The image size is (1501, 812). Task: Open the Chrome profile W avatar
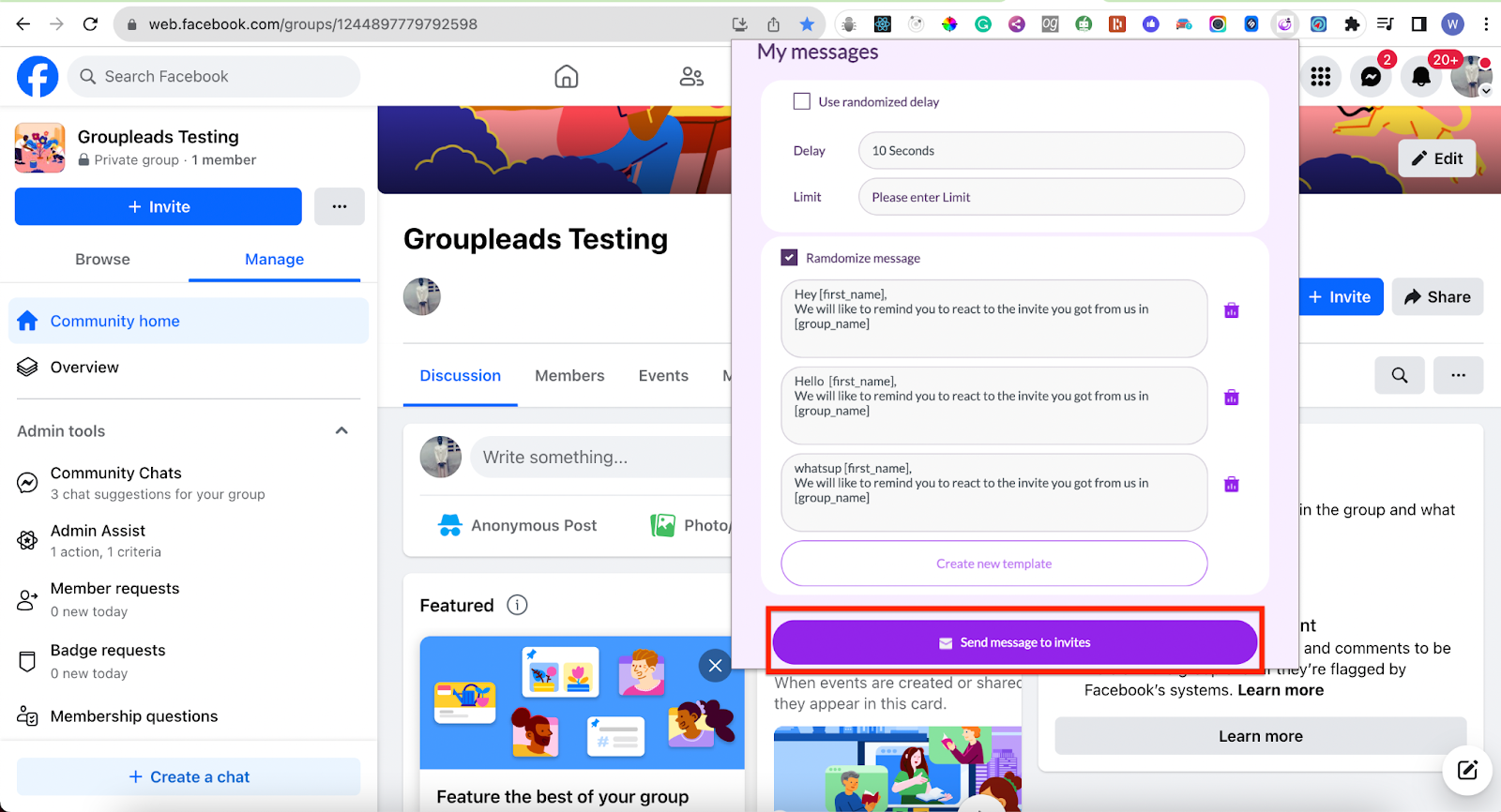click(x=1453, y=24)
